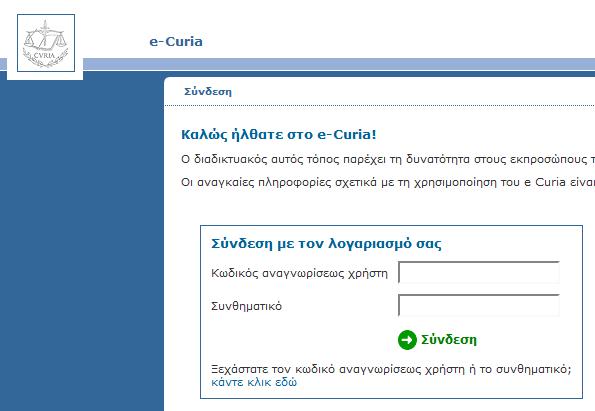Click the Συνθηματικό label
Viewport: 595px width, 411px height.
coord(247,306)
